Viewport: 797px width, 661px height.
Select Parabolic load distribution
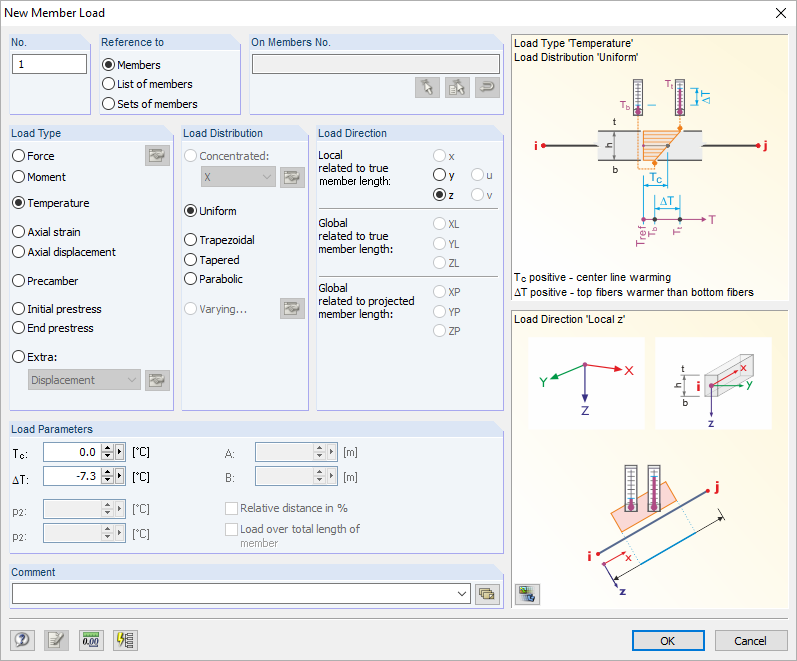[x=213, y=279]
